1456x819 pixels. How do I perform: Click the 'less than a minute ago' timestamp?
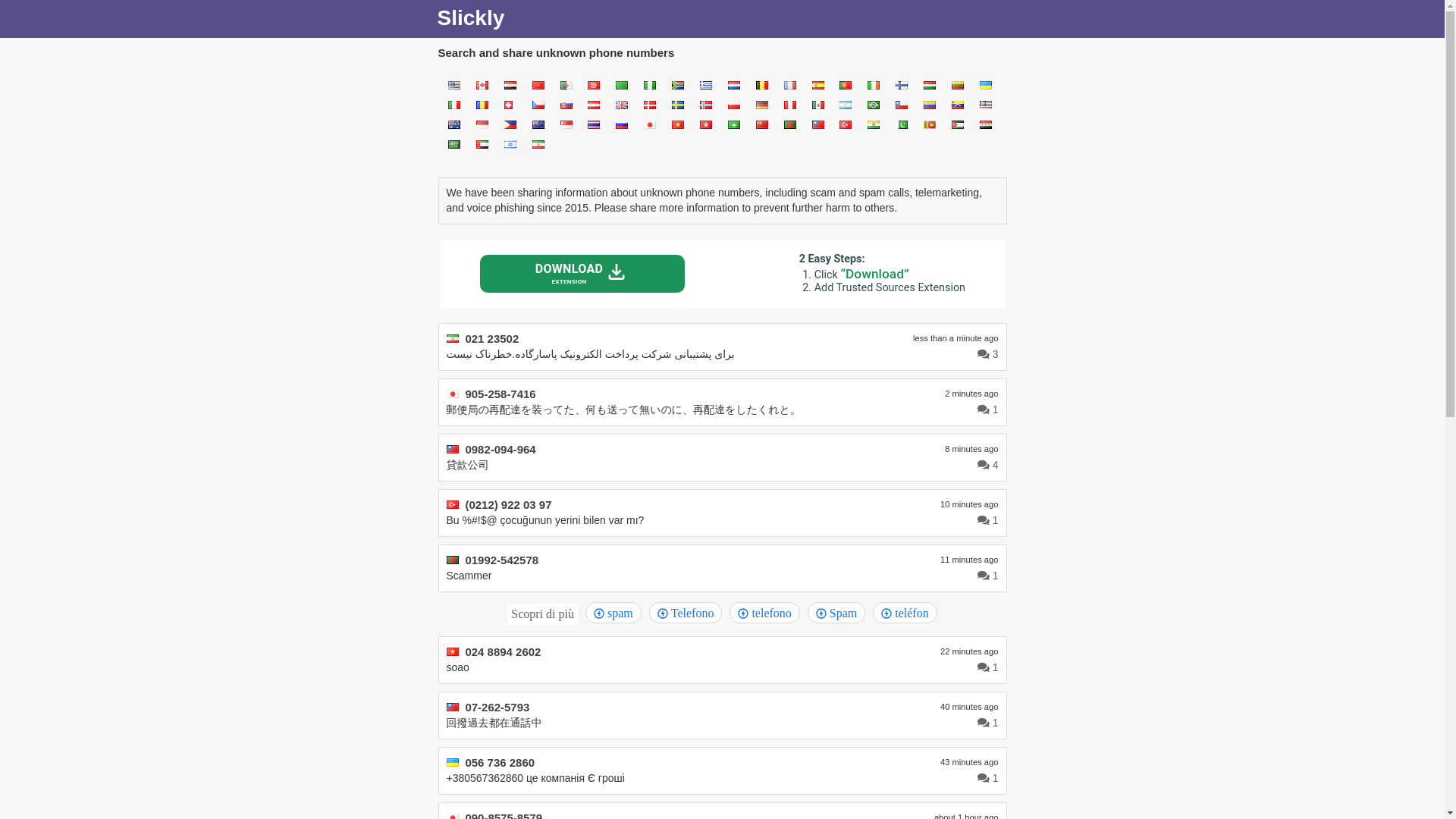(955, 338)
